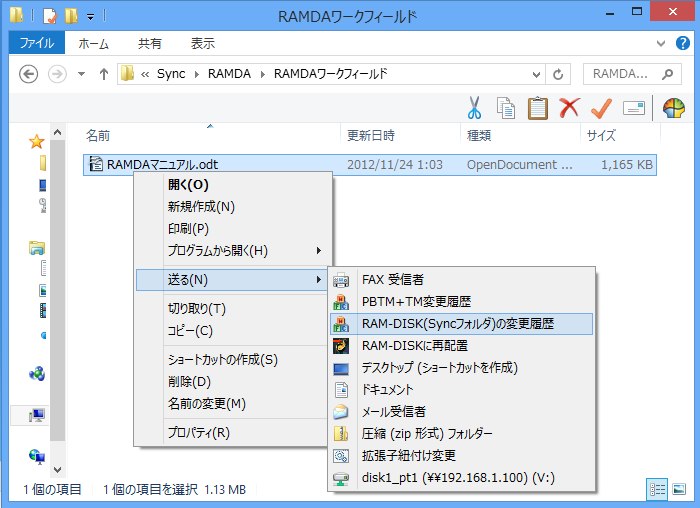The image size is (700, 508).
Task: Open recent locations dropdown near Forward button
Action: 81,75
